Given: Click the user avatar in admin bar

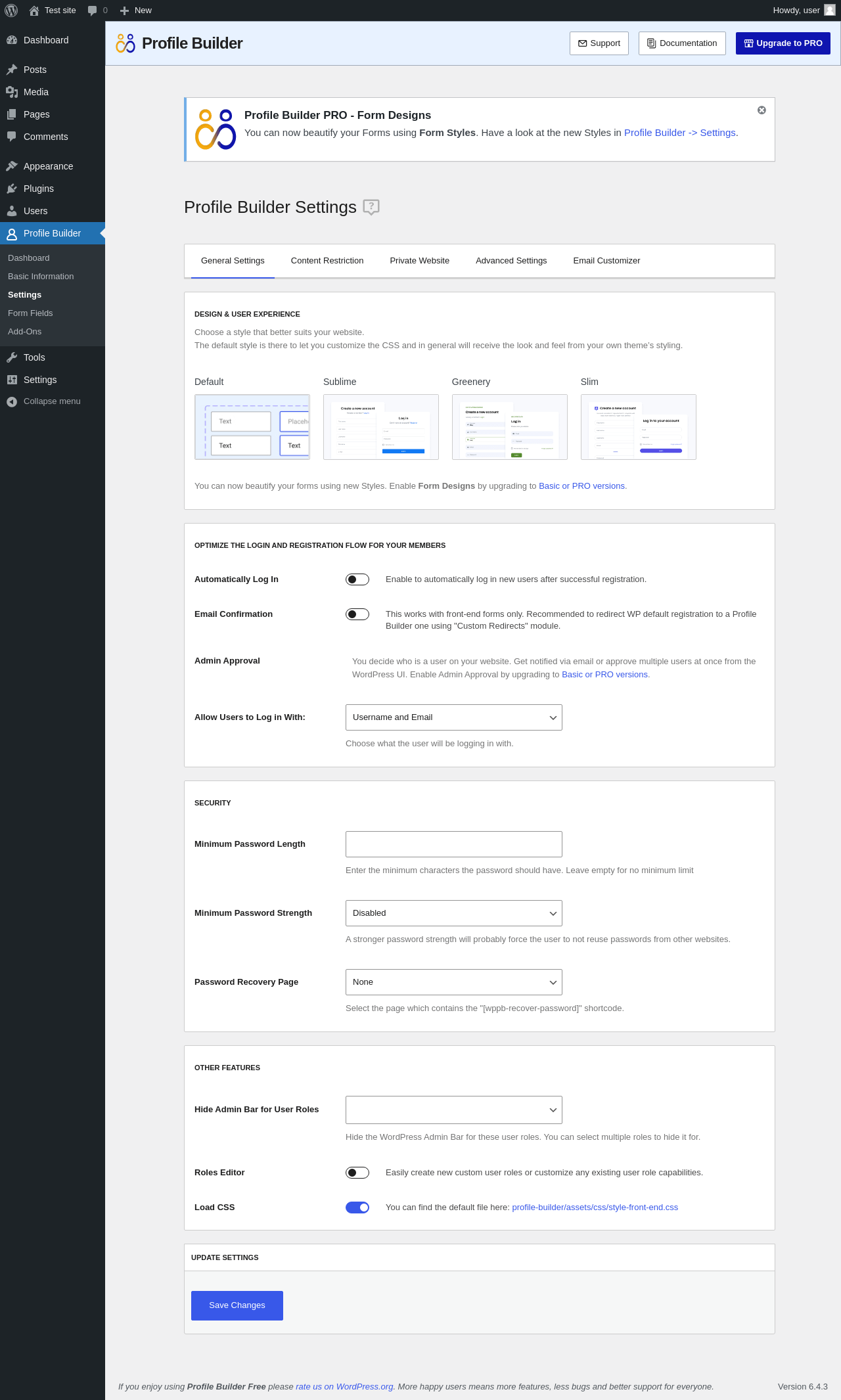Looking at the screenshot, I should point(829,11).
